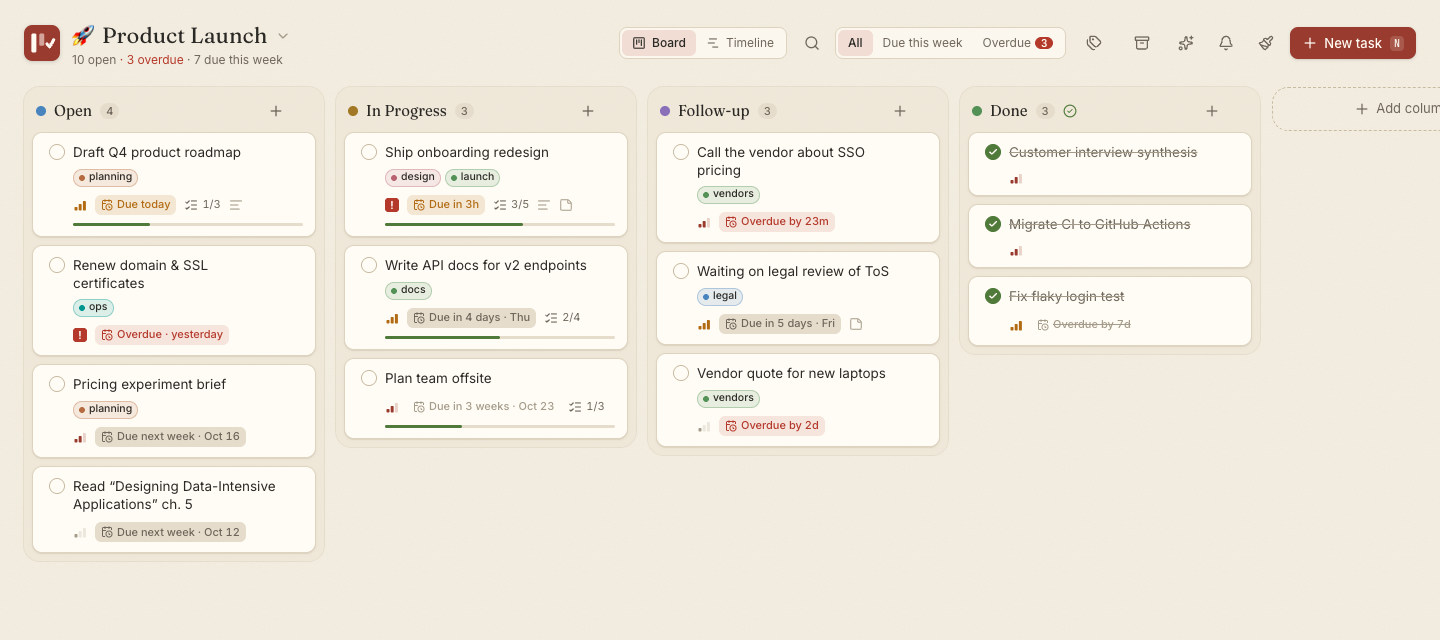Screen dimensions: 1440x640
Task: Add a task to Done column
Action: tap(1212, 111)
